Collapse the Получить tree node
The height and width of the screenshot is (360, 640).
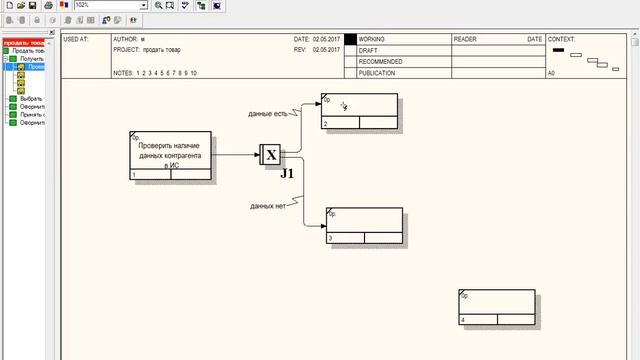tap(6, 59)
